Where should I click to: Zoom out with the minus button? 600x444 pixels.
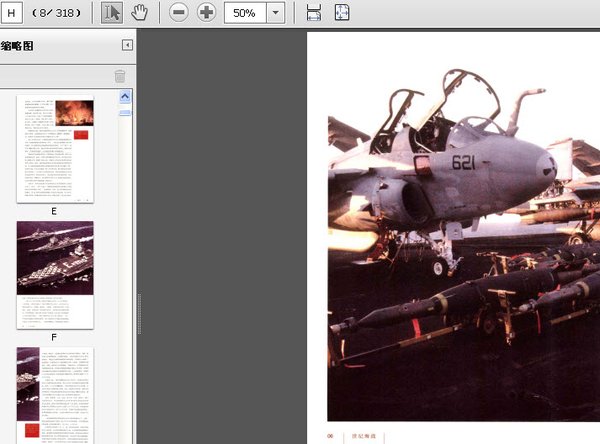pos(178,13)
